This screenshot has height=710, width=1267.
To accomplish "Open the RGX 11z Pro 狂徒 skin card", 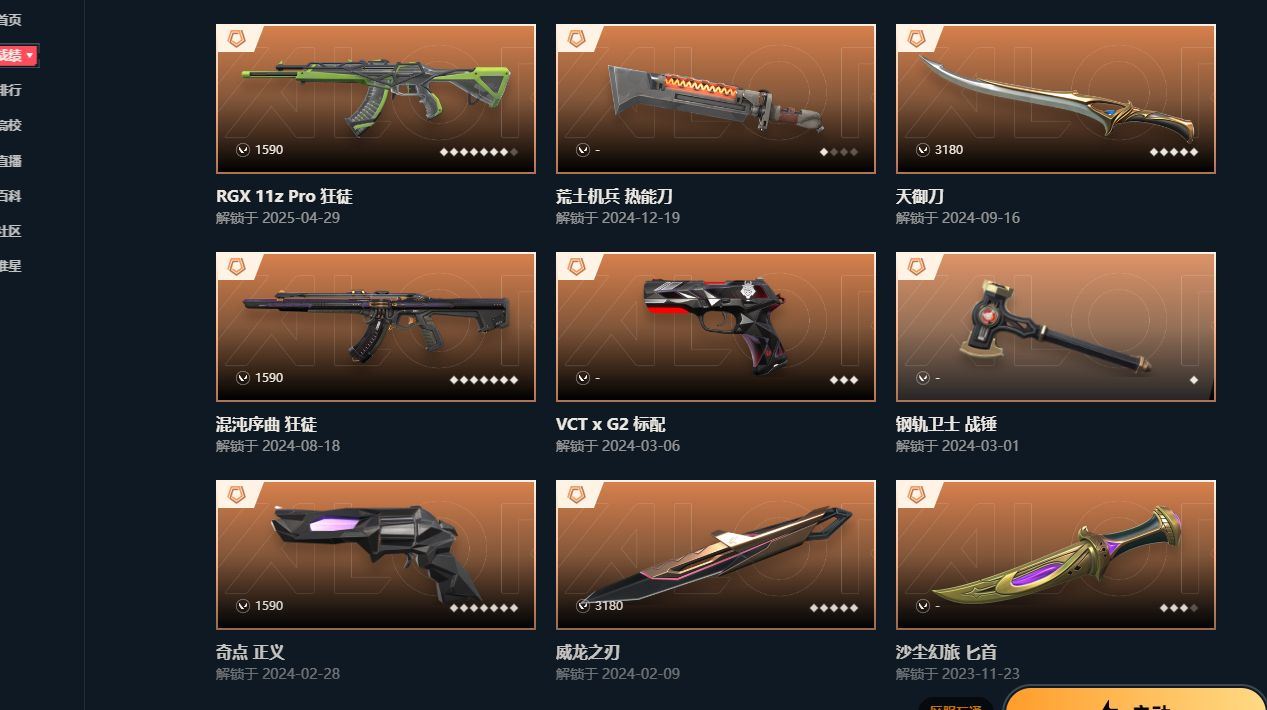I will pos(376,99).
